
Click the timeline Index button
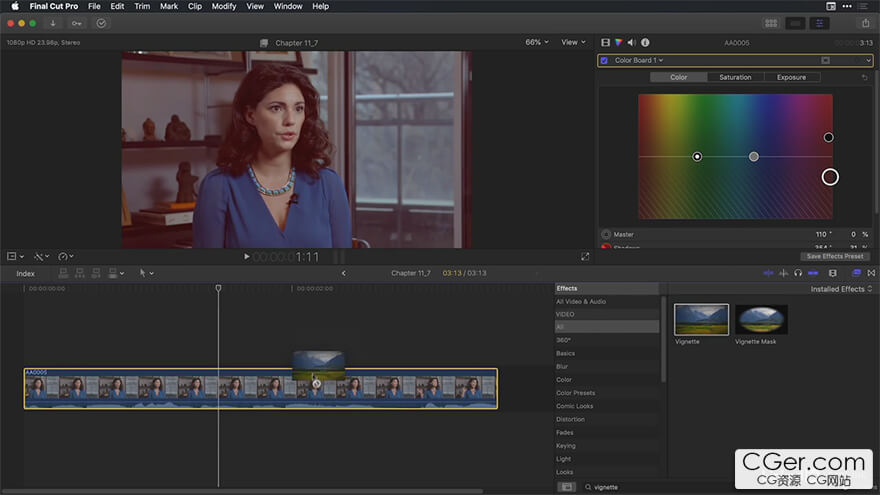[25, 273]
